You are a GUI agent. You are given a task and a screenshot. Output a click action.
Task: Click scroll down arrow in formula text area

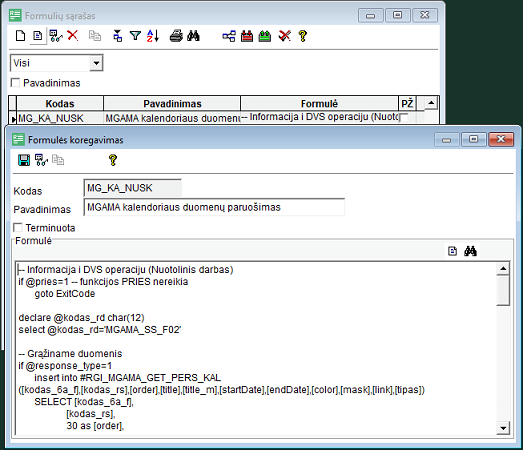click(x=503, y=428)
